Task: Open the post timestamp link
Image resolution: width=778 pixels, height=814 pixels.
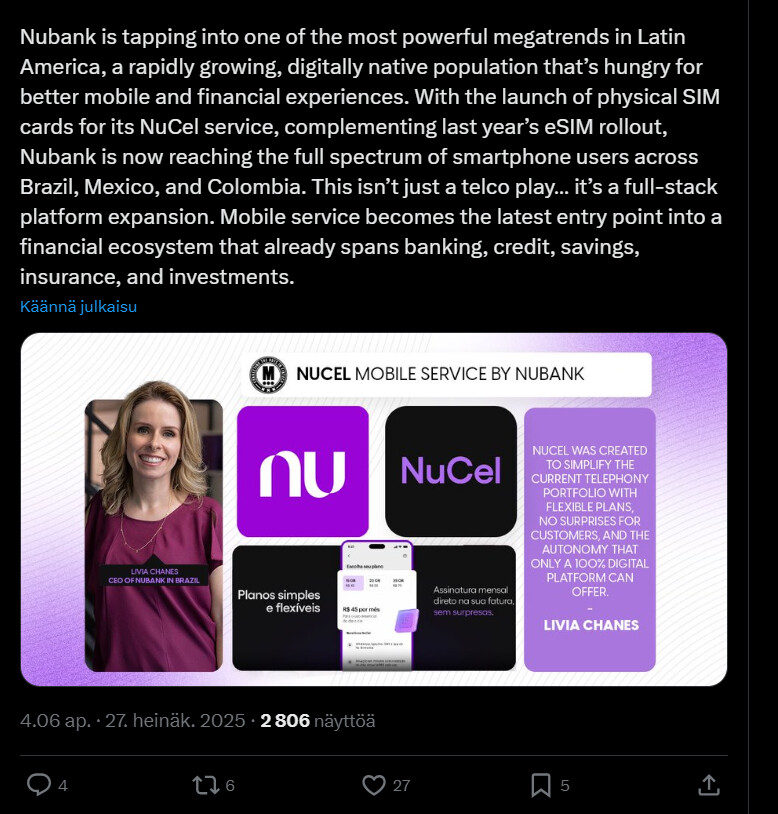Action: coord(132,720)
